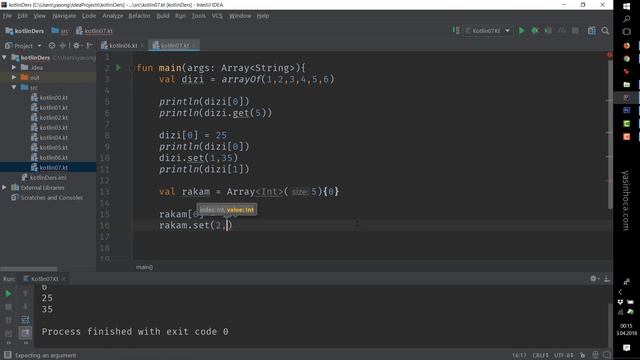Hide the Project tool window icon
640x360 pixels.
point(90,46)
